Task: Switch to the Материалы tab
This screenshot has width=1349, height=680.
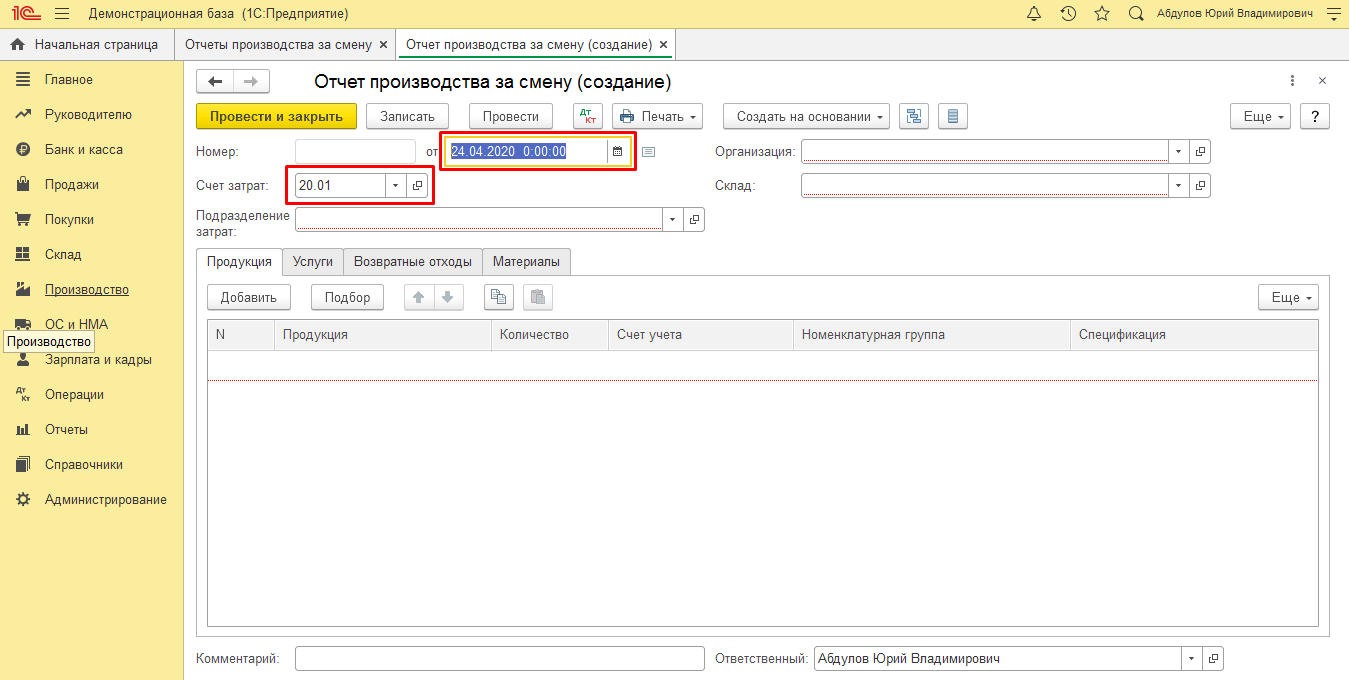Action: click(x=526, y=261)
